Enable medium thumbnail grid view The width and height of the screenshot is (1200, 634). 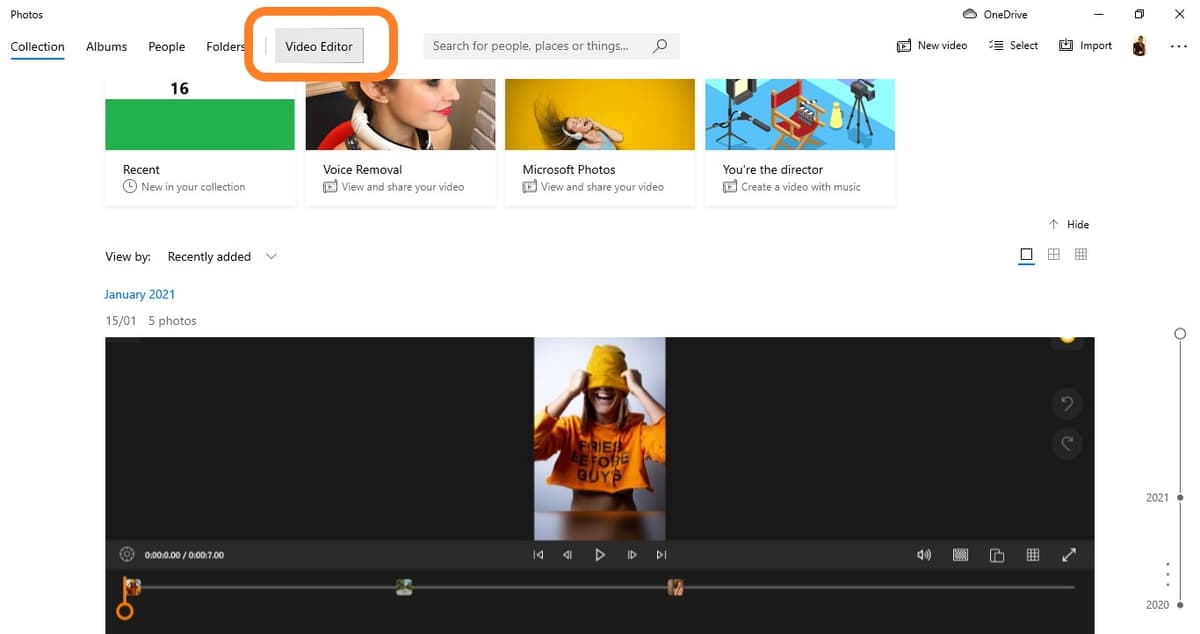point(1053,254)
